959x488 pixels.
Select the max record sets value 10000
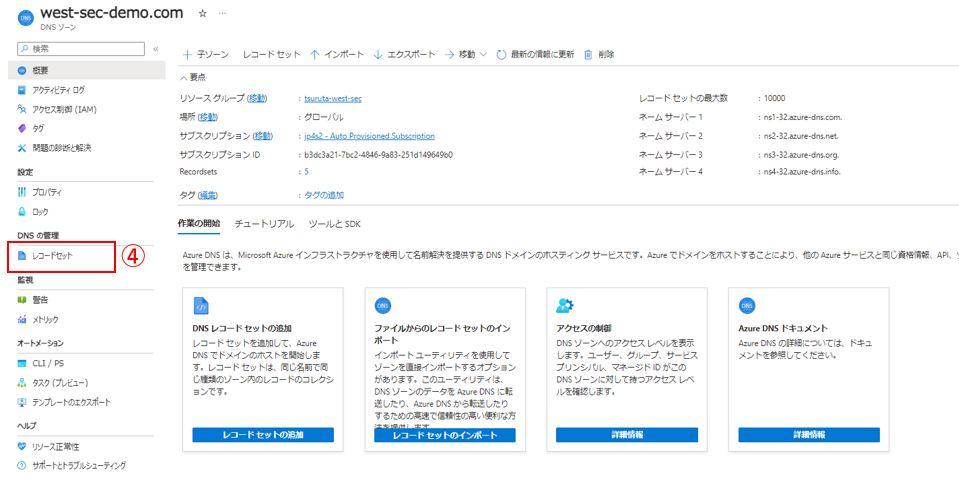point(774,98)
